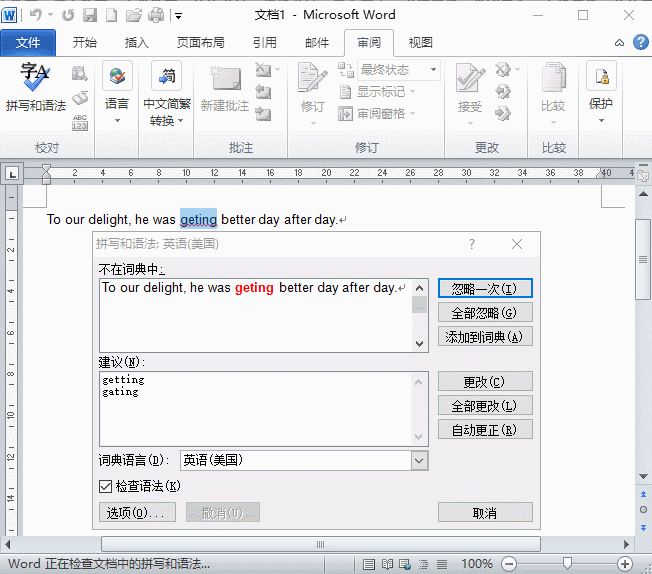The width and height of the screenshot is (652, 574).
Task: Expand the Delete Comment dropdown arrow
Action: [x=277, y=69]
